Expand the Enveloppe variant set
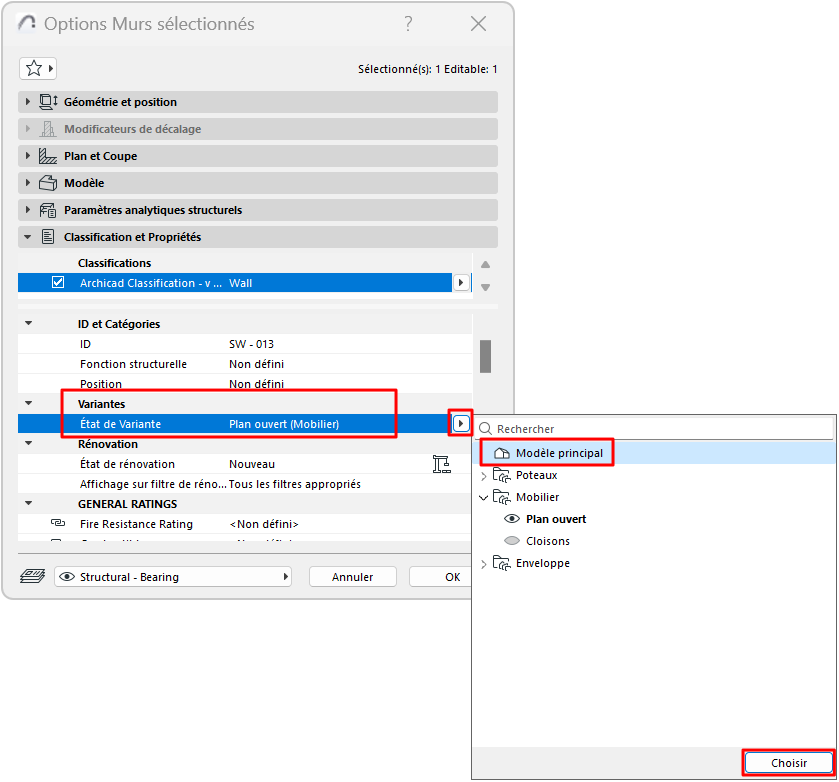The image size is (839, 782). pyautogui.click(x=484, y=564)
